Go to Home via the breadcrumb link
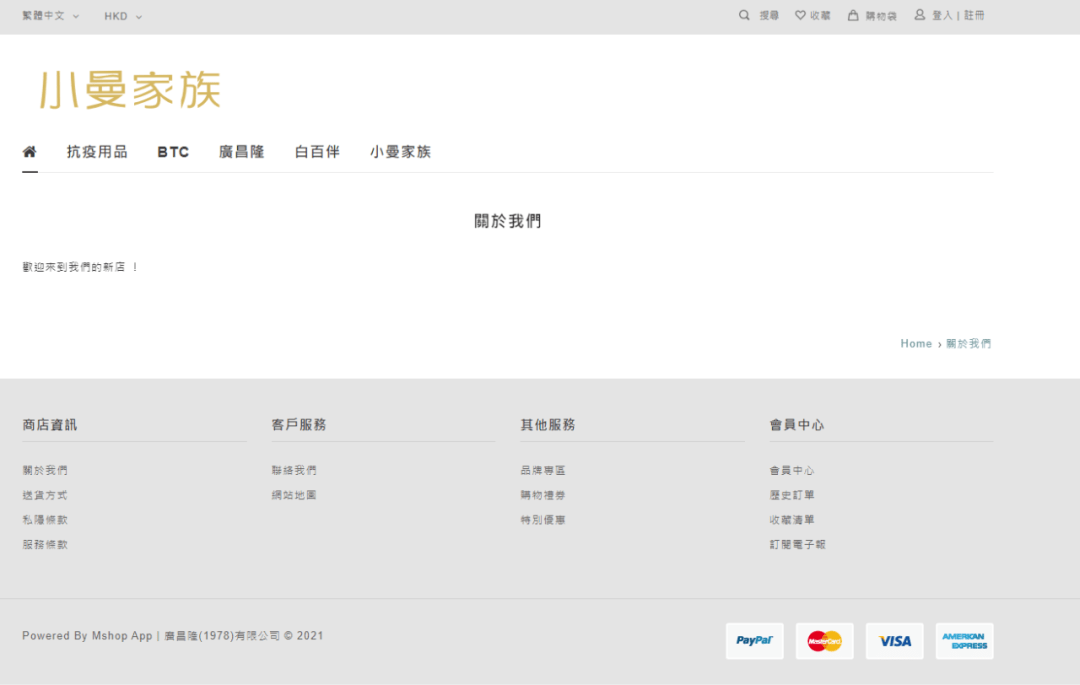 point(916,343)
